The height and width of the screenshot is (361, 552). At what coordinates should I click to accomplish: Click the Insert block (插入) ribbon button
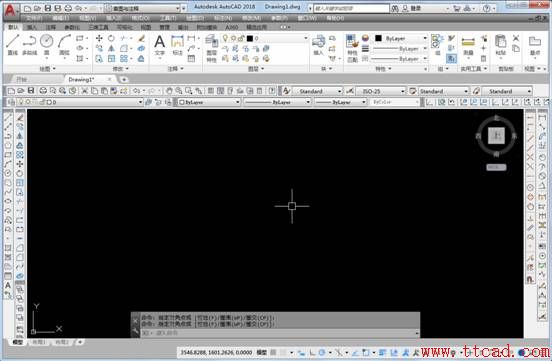click(x=318, y=45)
